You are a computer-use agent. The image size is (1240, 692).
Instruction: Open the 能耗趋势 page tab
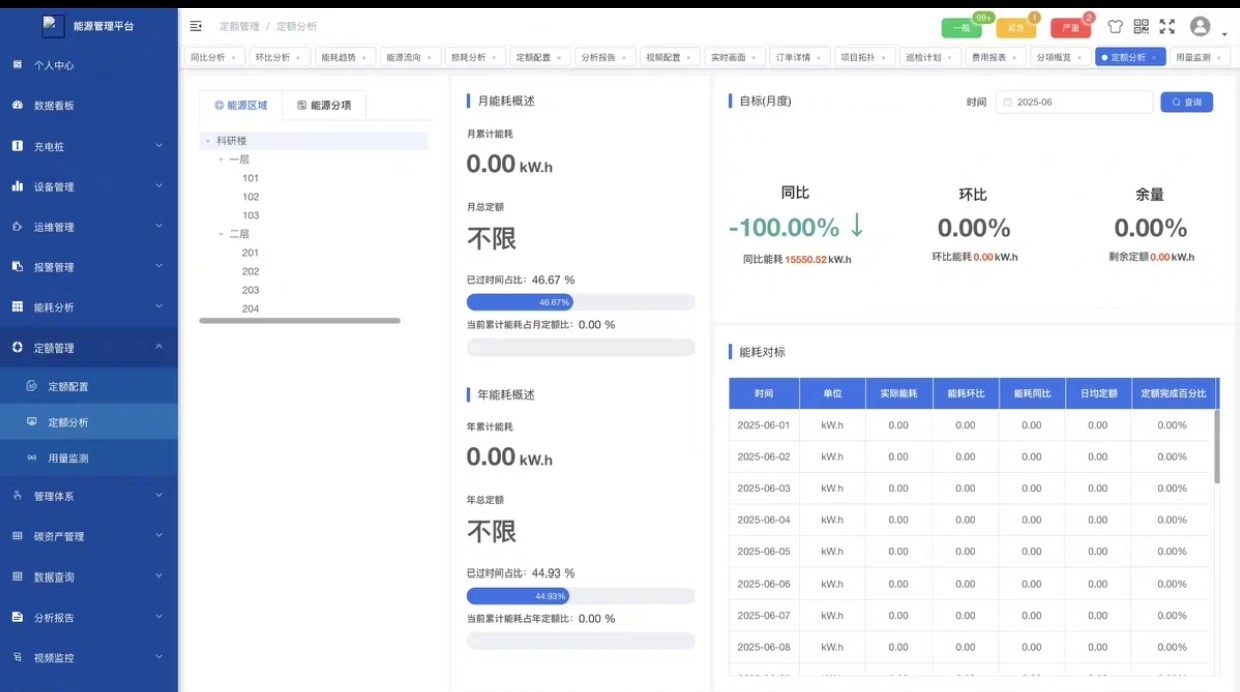click(337, 58)
